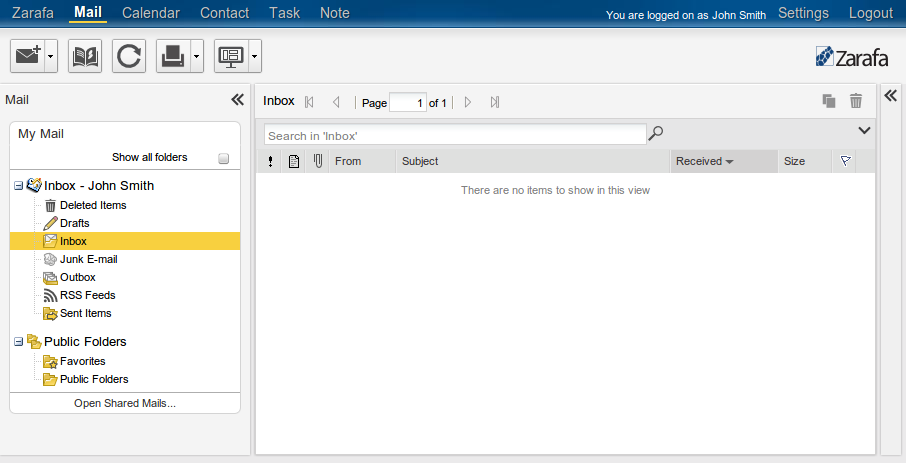
Task: Sort by the Size column
Action: tap(805, 161)
